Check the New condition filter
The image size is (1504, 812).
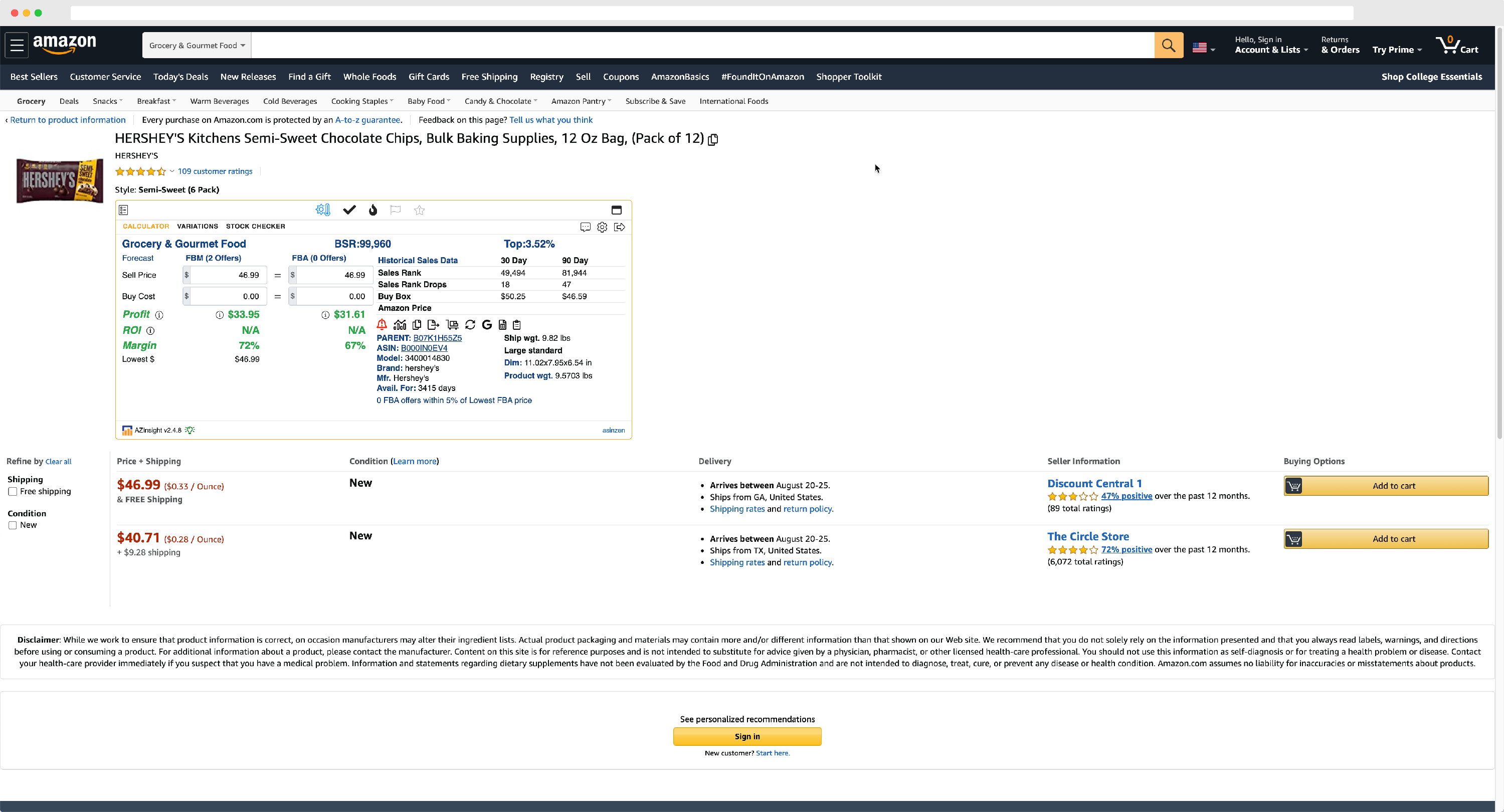coord(12,525)
